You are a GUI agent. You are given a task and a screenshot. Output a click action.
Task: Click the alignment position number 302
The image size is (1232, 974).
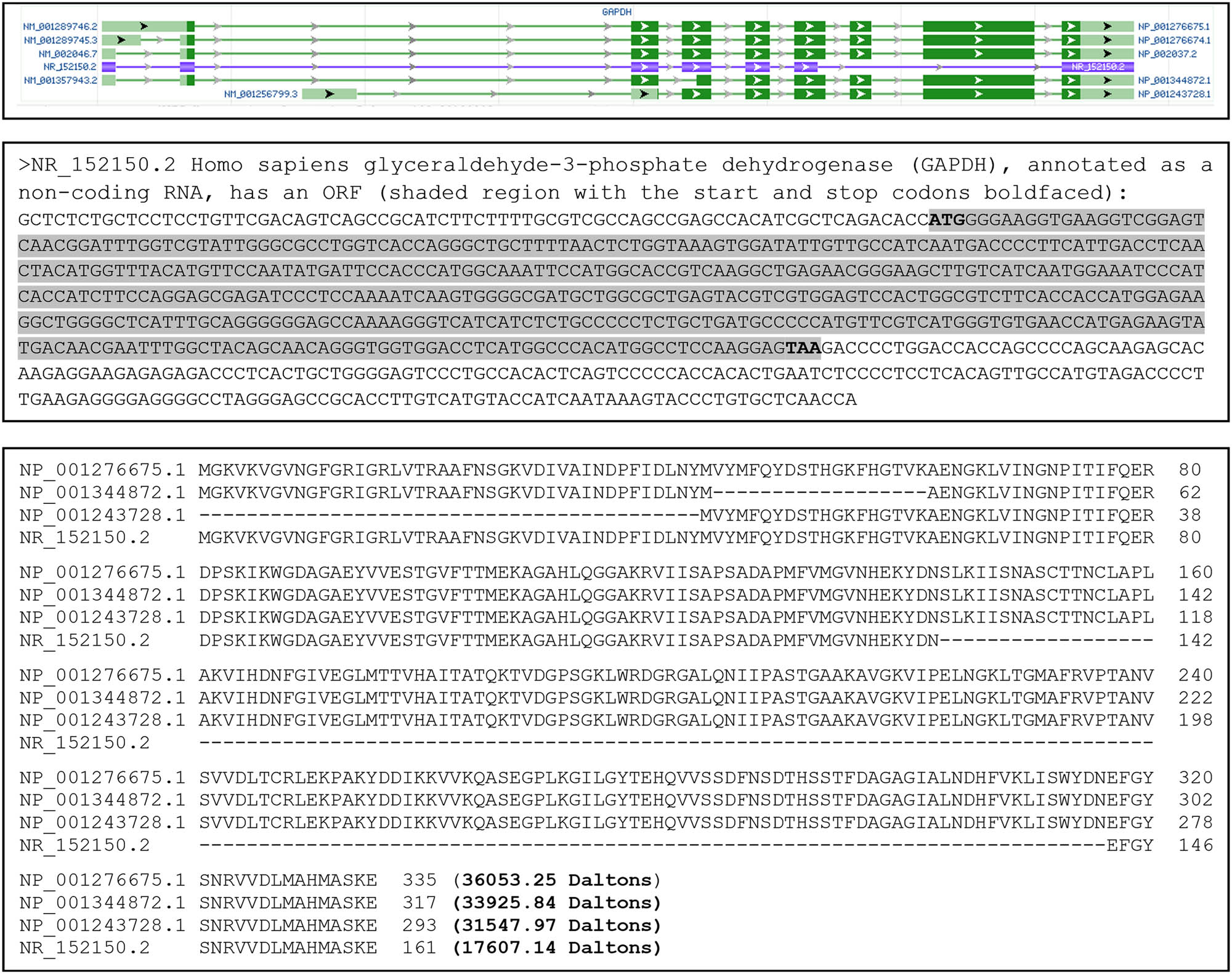[x=1196, y=800]
